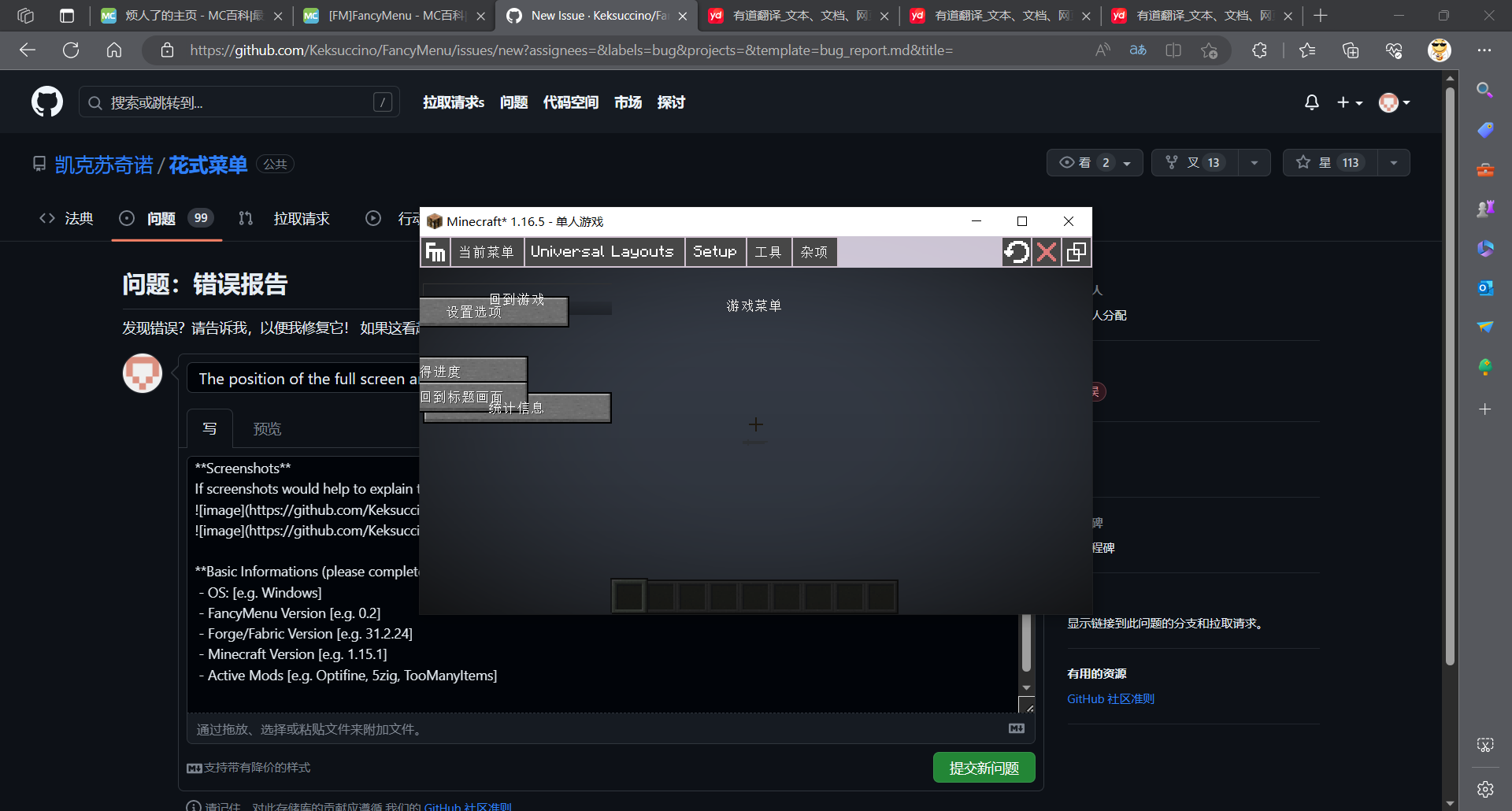Open the Fork button dropdown arrow

pos(1254,162)
